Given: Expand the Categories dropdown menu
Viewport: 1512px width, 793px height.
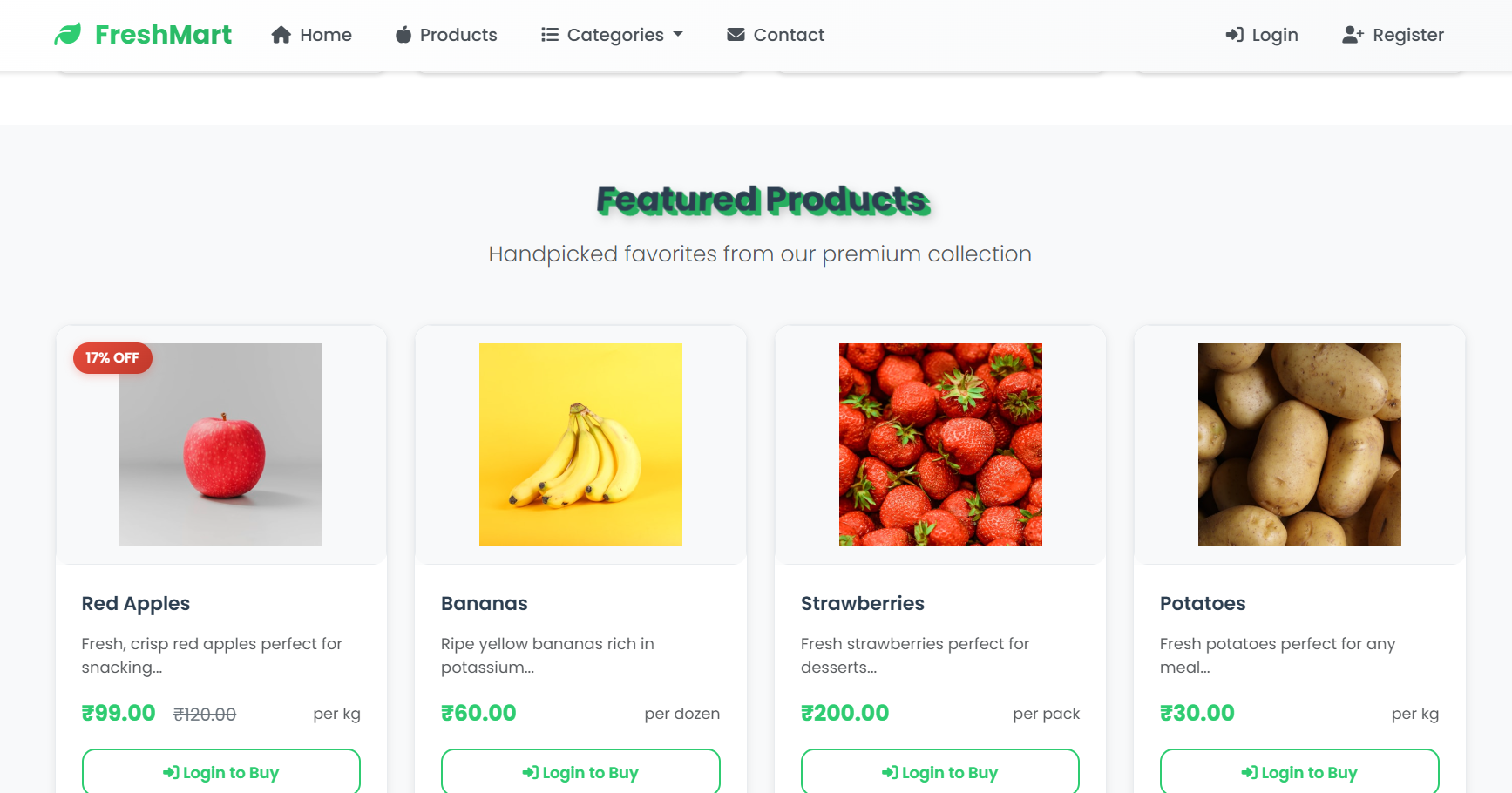Looking at the screenshot, I should point(612,35).
